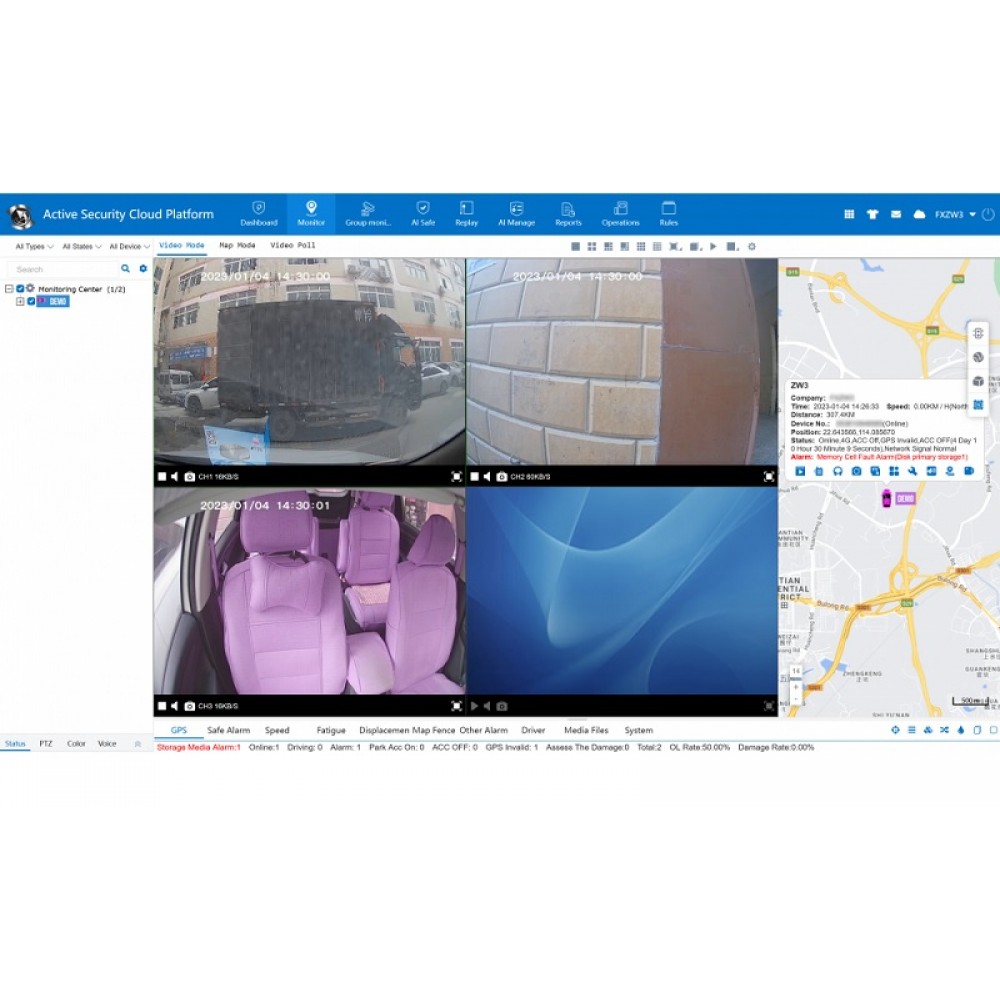
Task: Uncheck the Monitoring Center checkbox
Action: [x=20, y=289]
